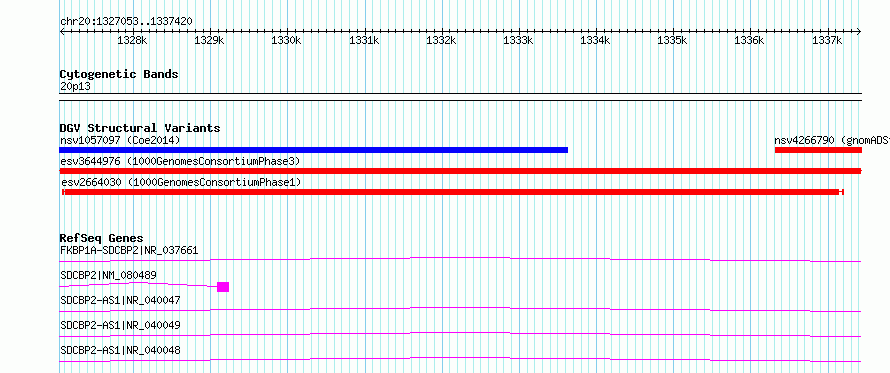Screen dimensions: 890x373
Task: Open SDCBP2-AS1|NR_040047 gene label
Action: (120, 300)
